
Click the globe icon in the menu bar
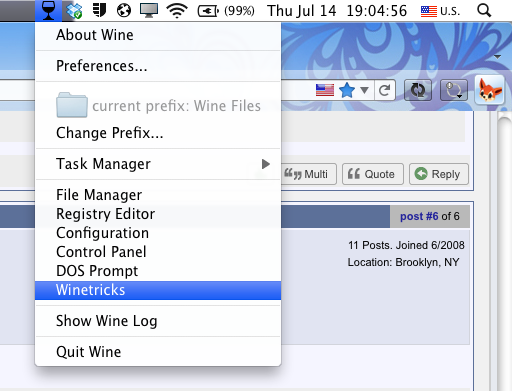point(124,11)
